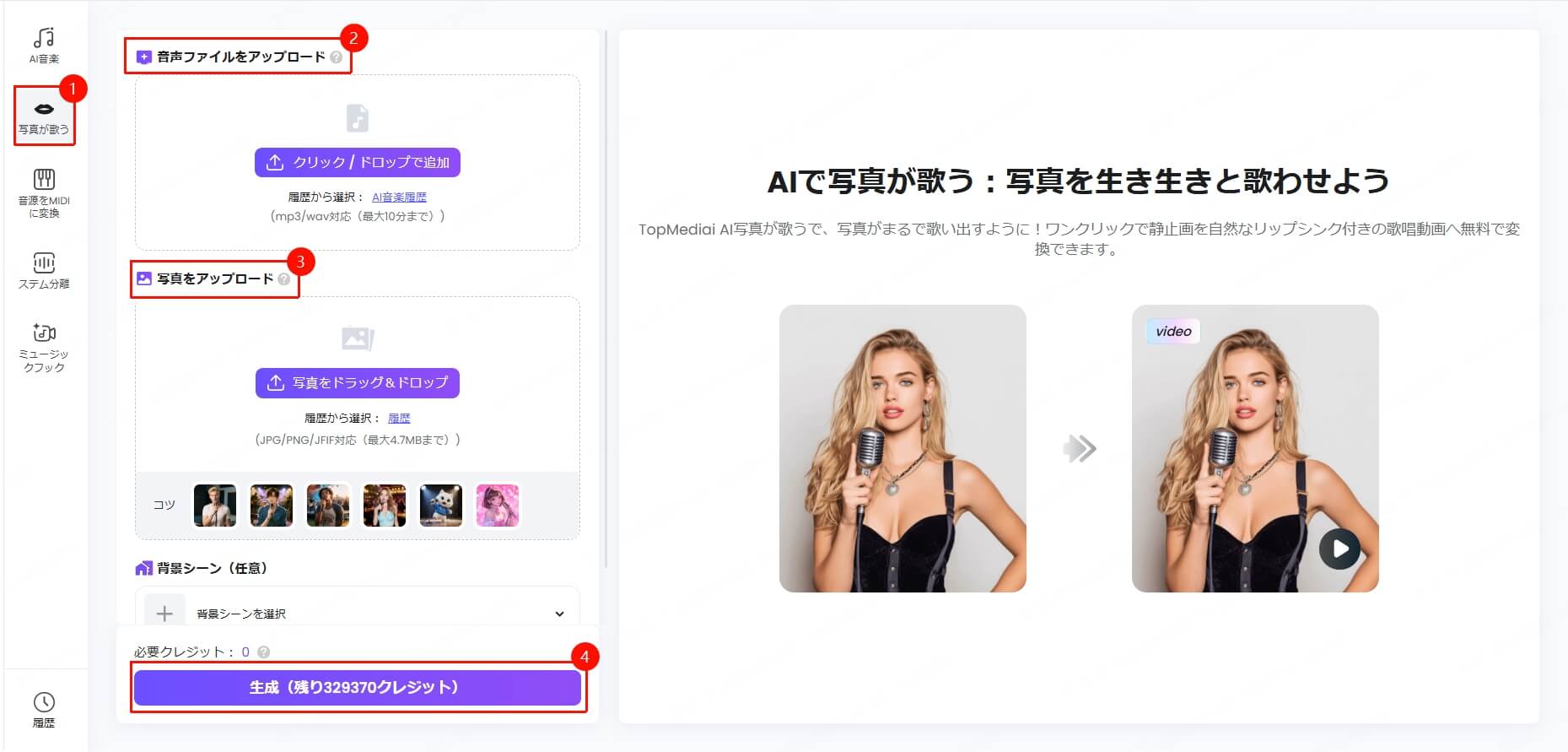Screen dimensions: 1568x752
Task: Click the house icon beside 背景シーン（任意）
Action: pyautogui.click(x=143, y=568)
